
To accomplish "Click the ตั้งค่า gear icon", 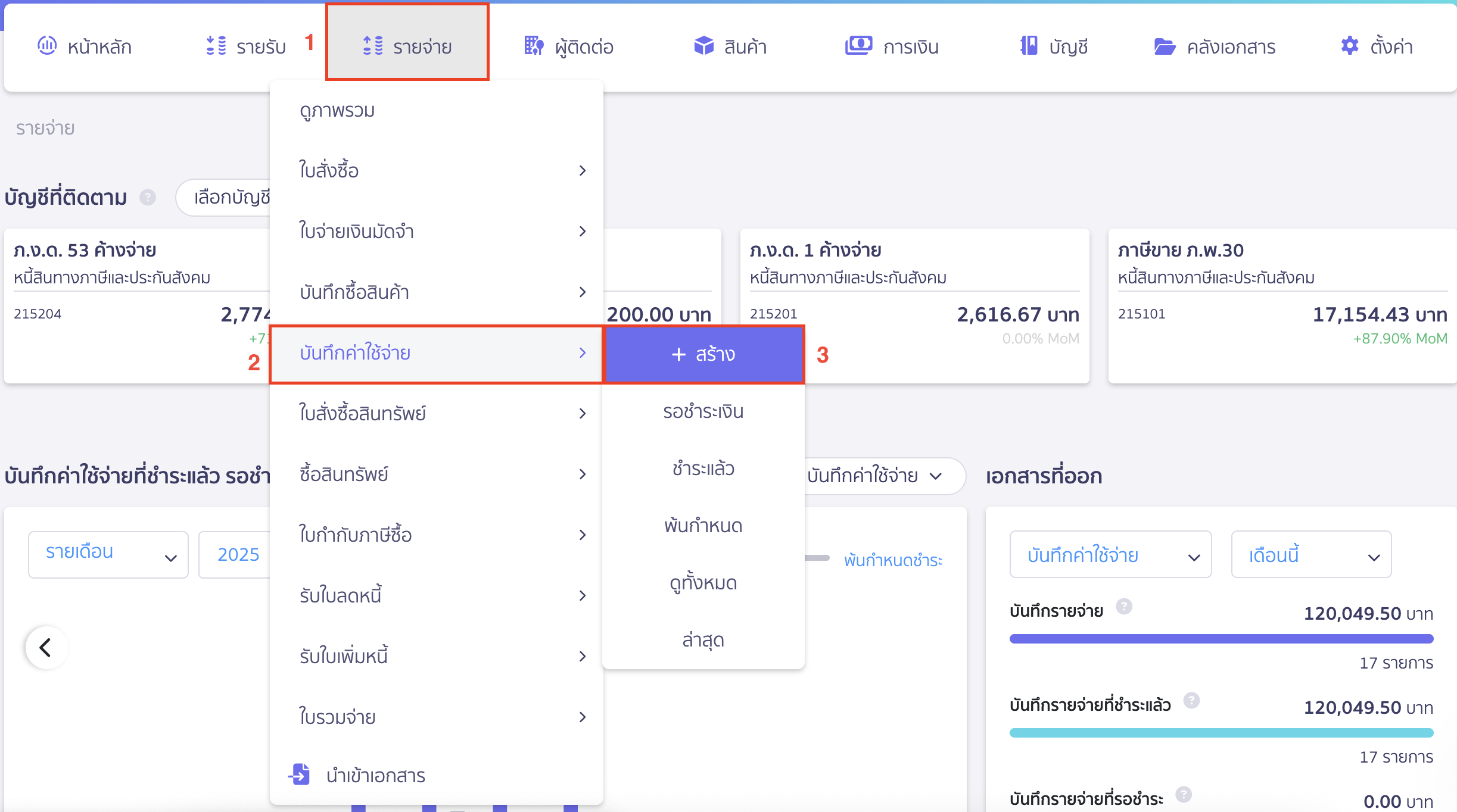I will pos(1349,45).
